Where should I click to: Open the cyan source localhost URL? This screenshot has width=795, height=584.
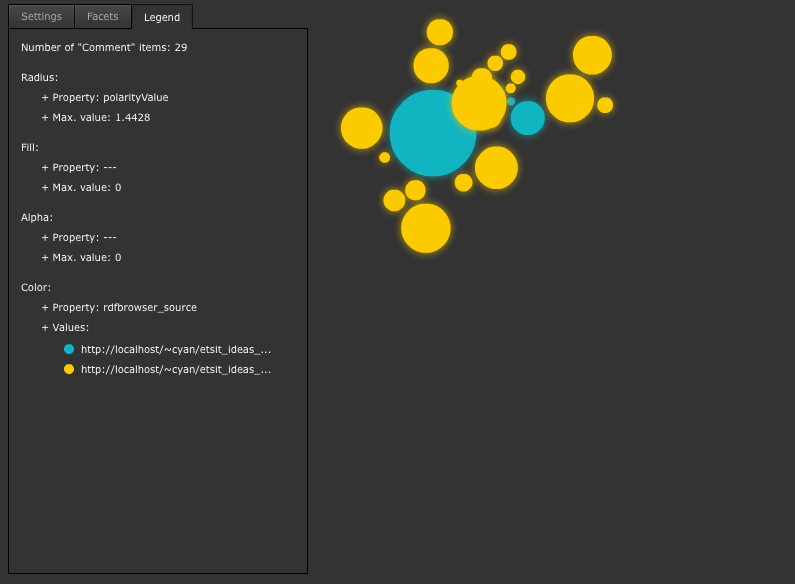pos(176,349)
